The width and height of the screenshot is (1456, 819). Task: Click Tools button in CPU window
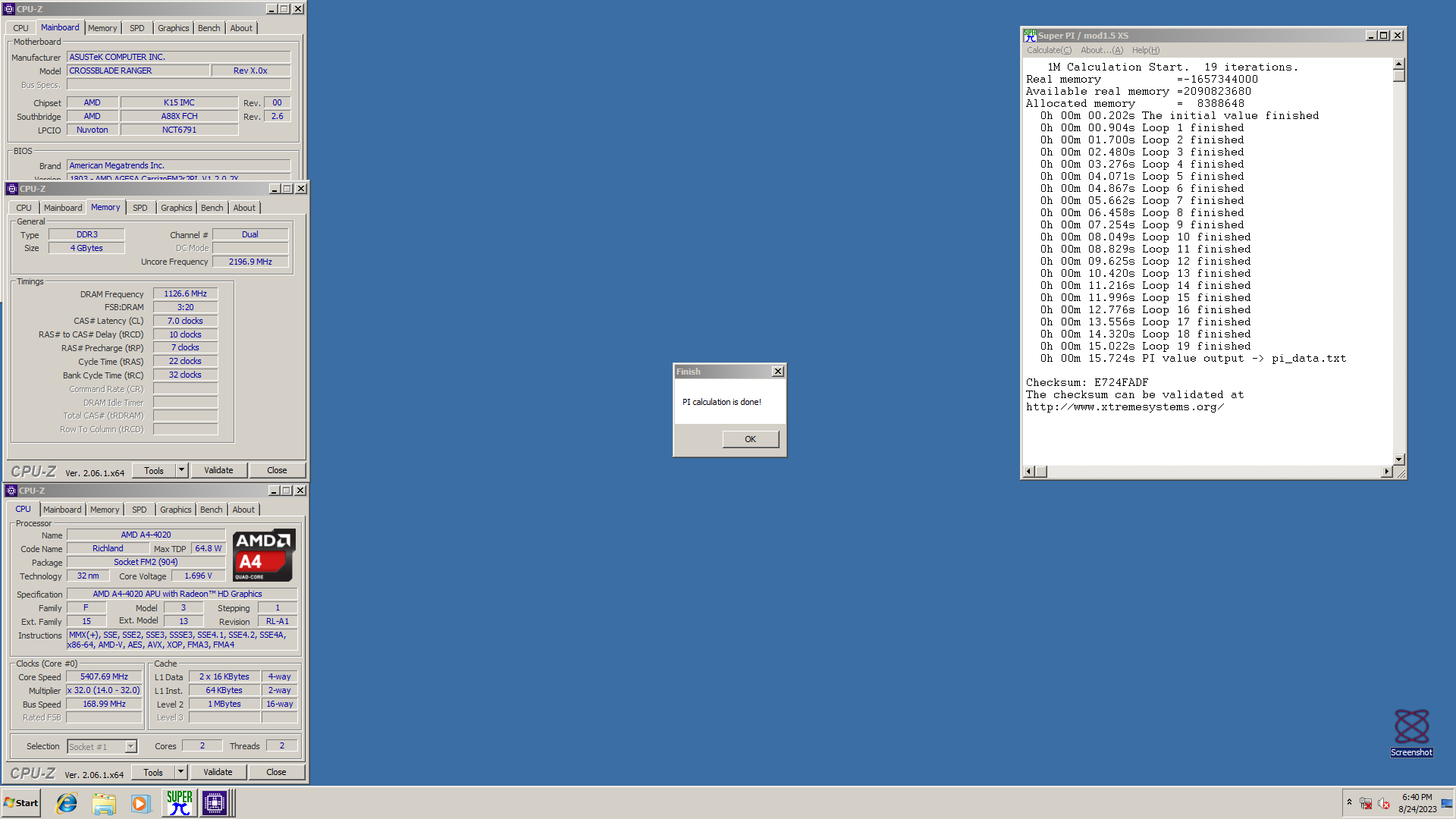(x=153, y=772)
